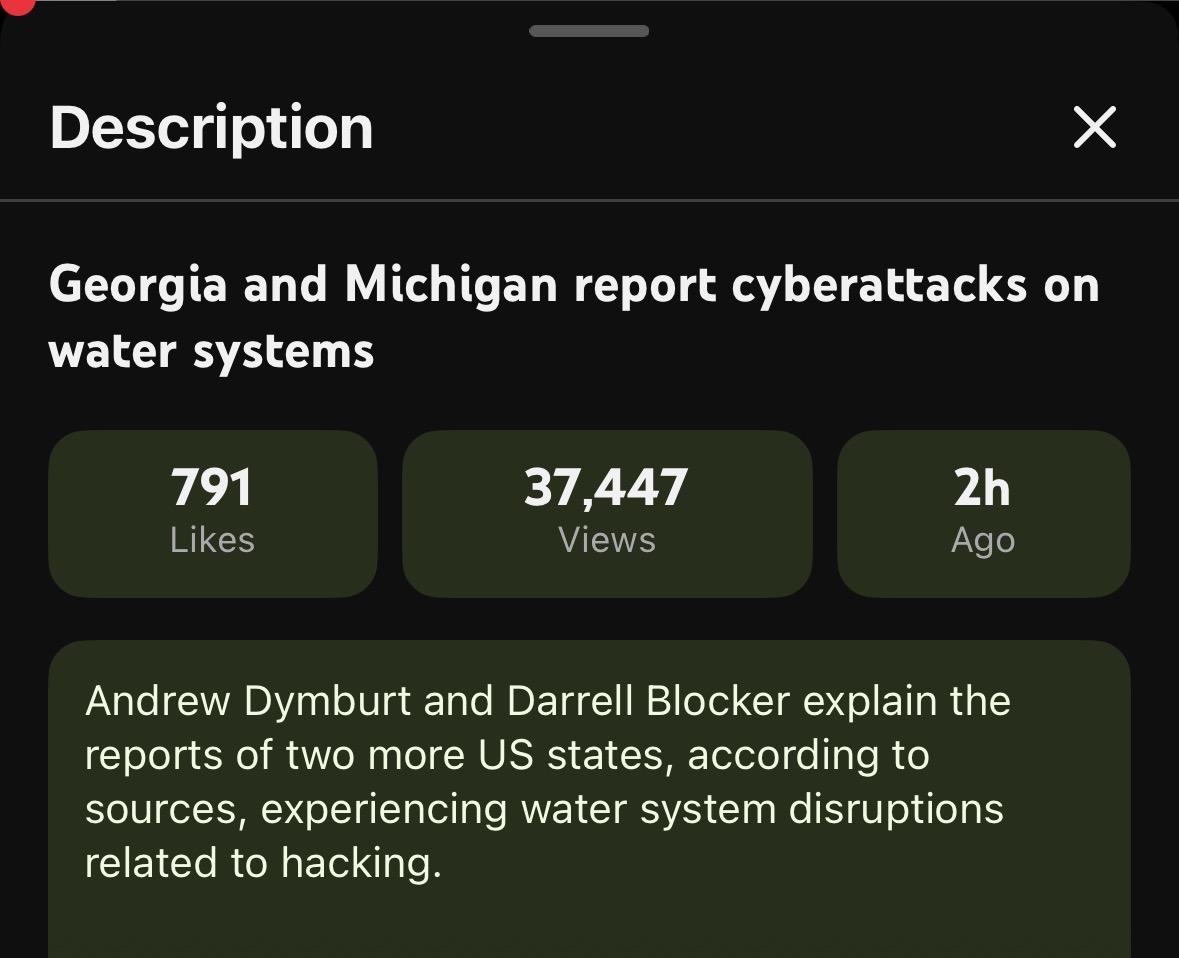Click the name Andrew Dymburt in description
This screenshot has height=958, width=1179.
click(248, 701)
